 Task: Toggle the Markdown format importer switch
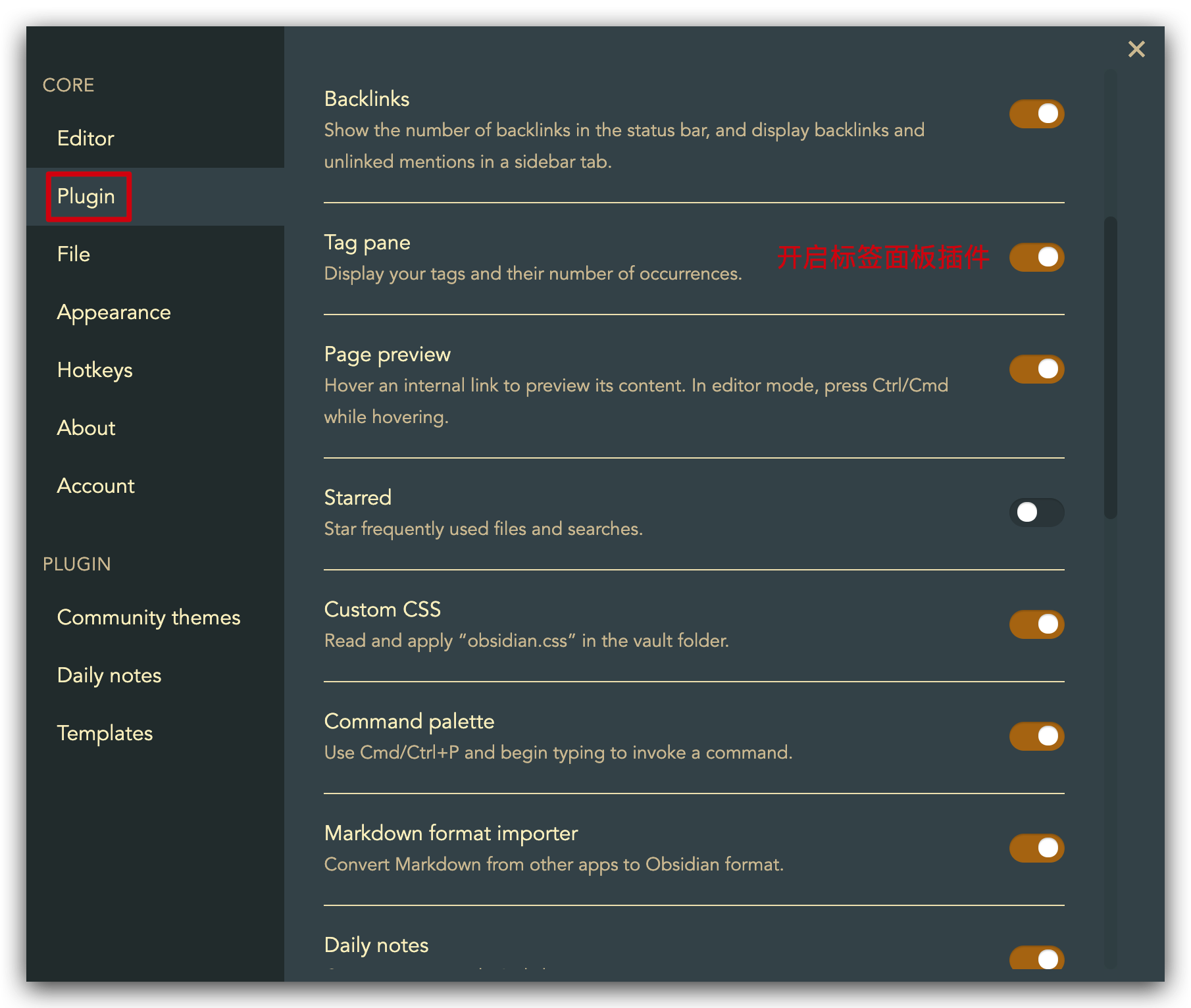(x=1037, y=848)
